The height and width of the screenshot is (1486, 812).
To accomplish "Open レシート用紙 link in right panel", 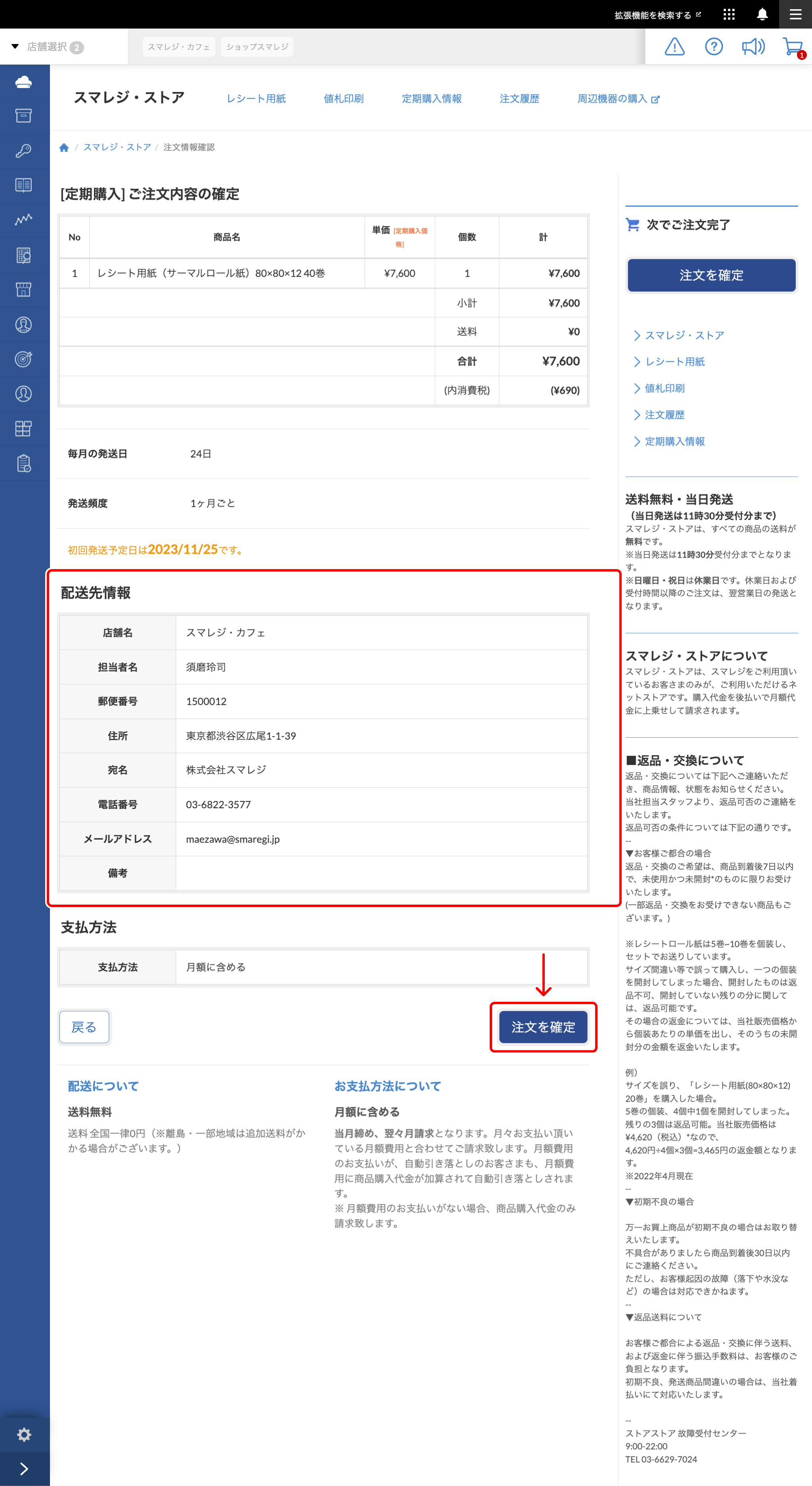I will (x=675, y=362).
